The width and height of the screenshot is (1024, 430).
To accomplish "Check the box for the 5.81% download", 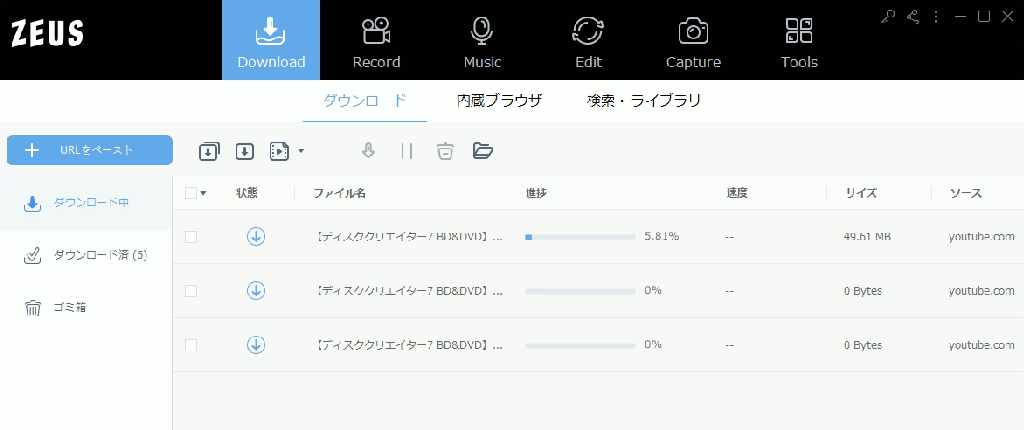I will tap(191, 237).
